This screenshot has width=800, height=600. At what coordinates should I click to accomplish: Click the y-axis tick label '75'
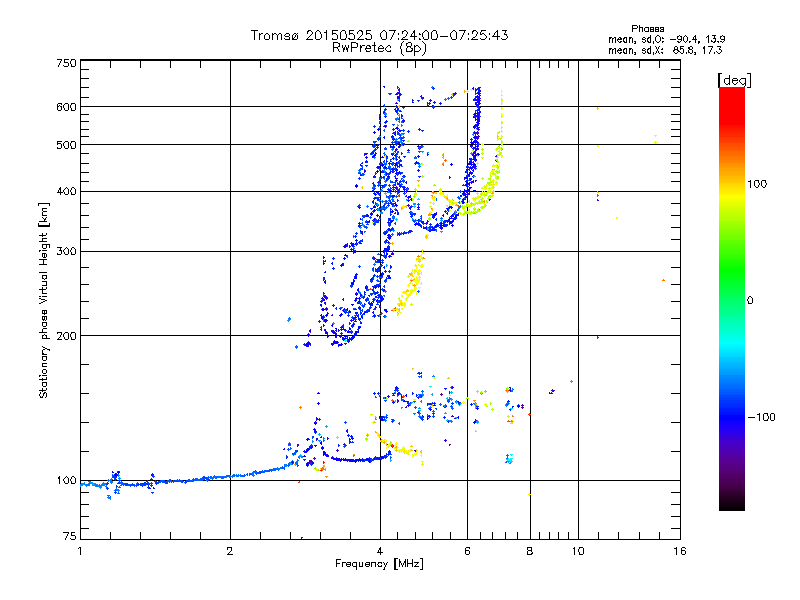70,536
